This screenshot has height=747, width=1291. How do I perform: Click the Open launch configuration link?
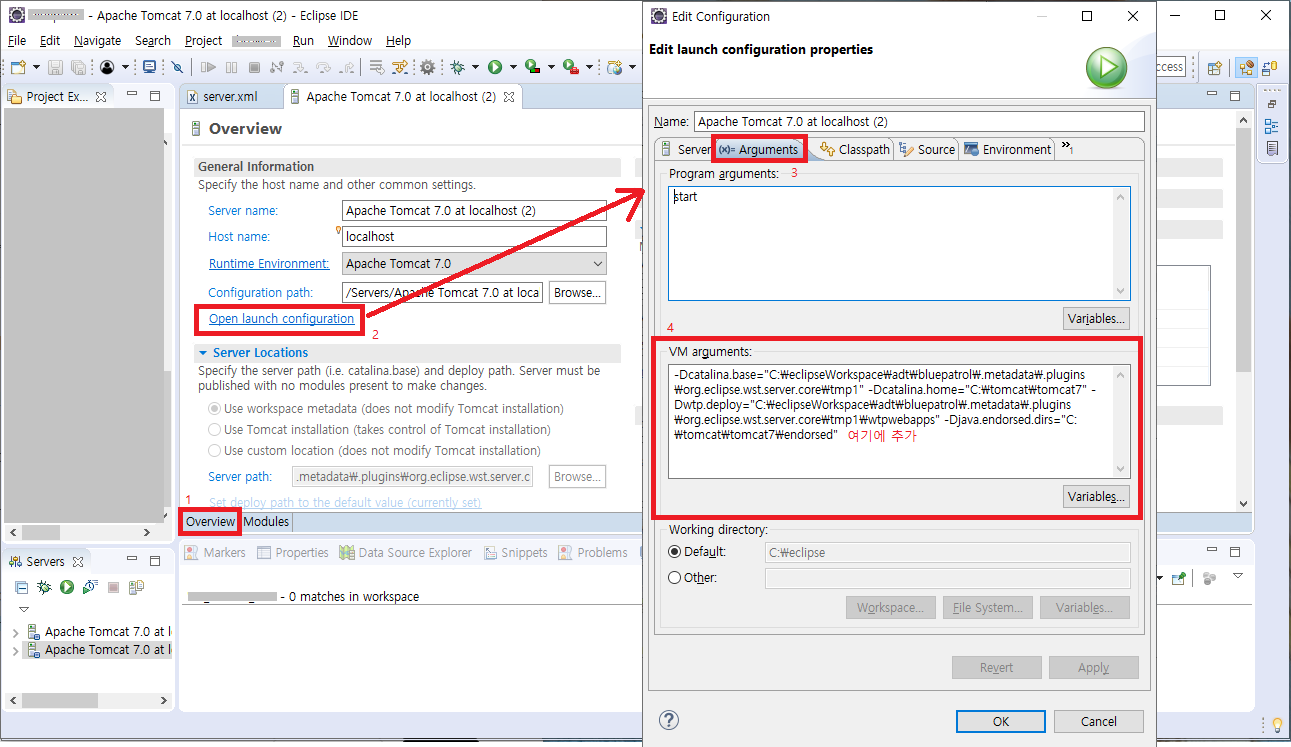(281, 319)
